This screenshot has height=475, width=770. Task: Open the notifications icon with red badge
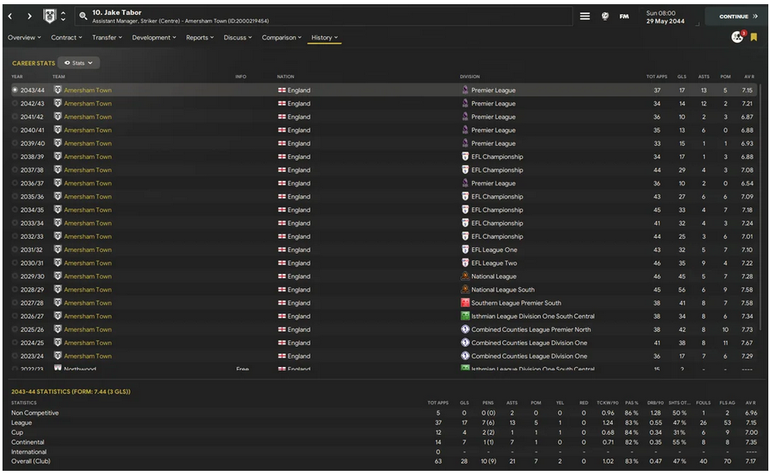point(737,37)
